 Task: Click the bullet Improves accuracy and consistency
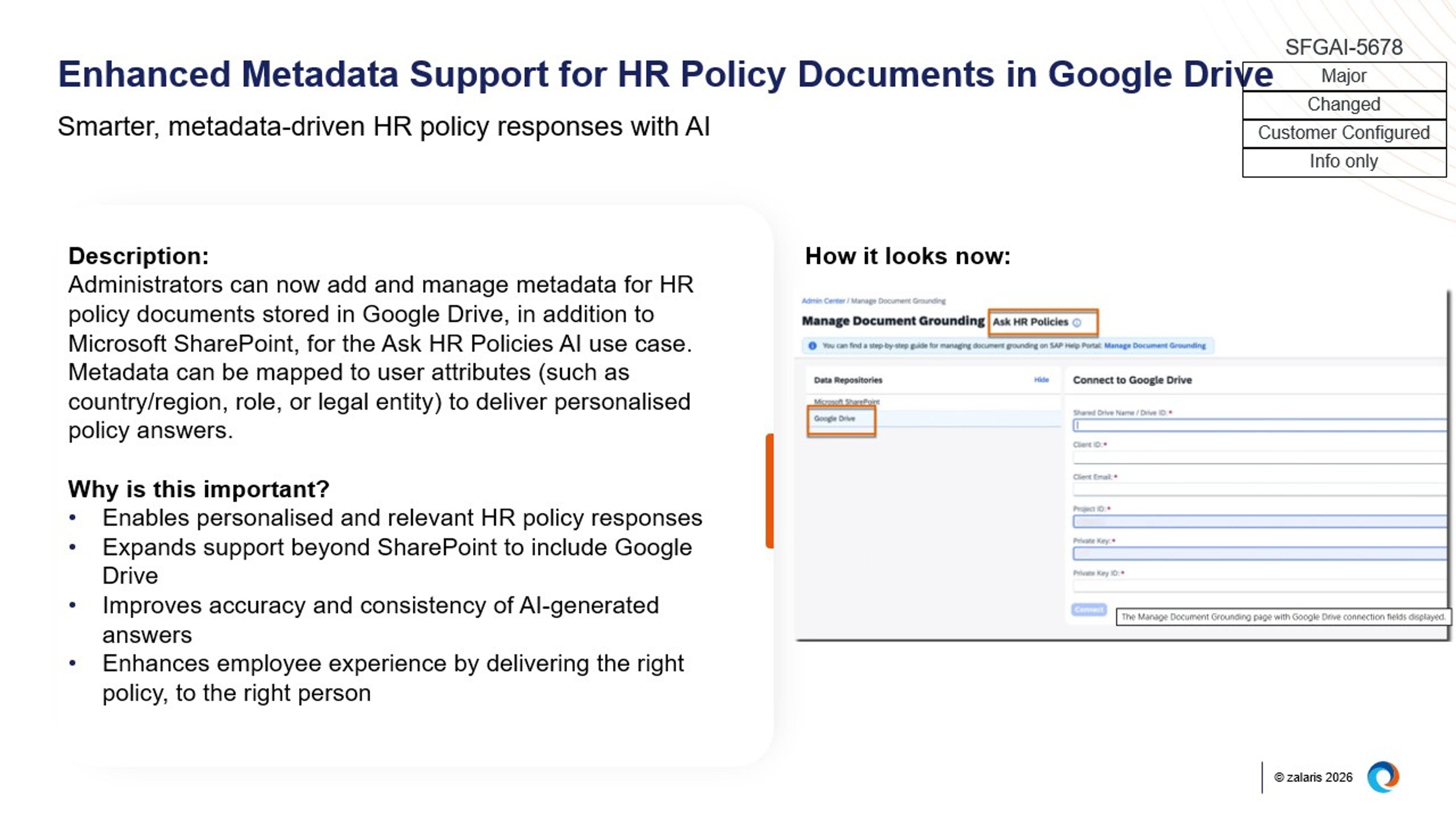point(380,620)
